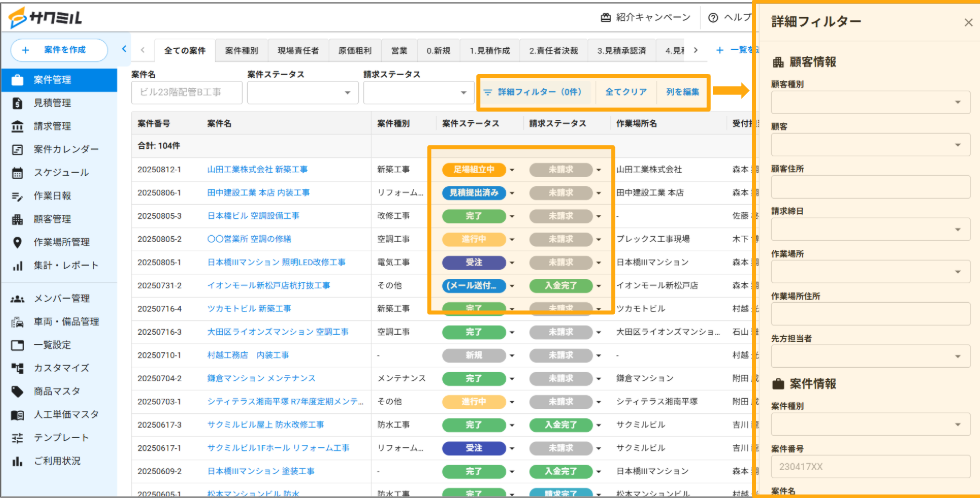Click the 請求管理 bank icon in sidebar
This screenshot has height=498, width=980.
click(17, 126)
